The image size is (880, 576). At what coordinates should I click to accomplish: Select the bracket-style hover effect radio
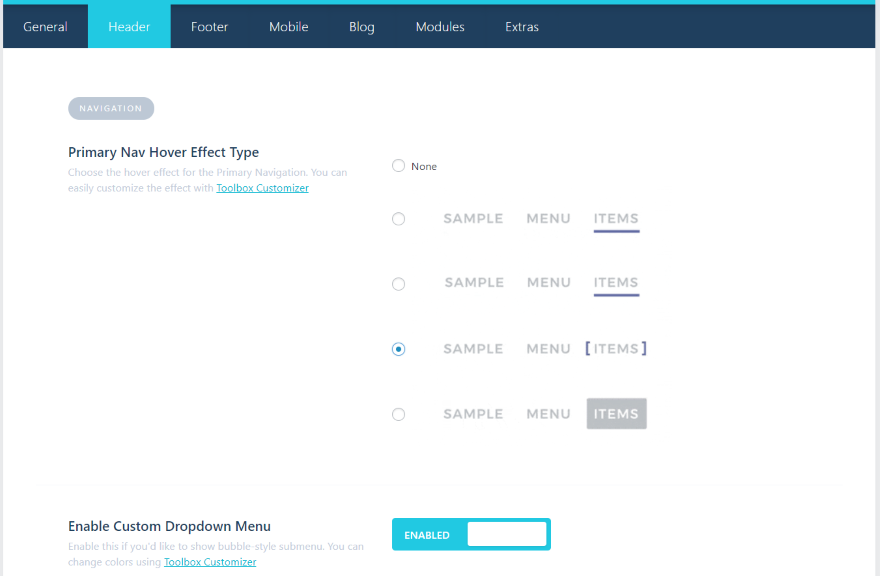click(x=398, y=349)
